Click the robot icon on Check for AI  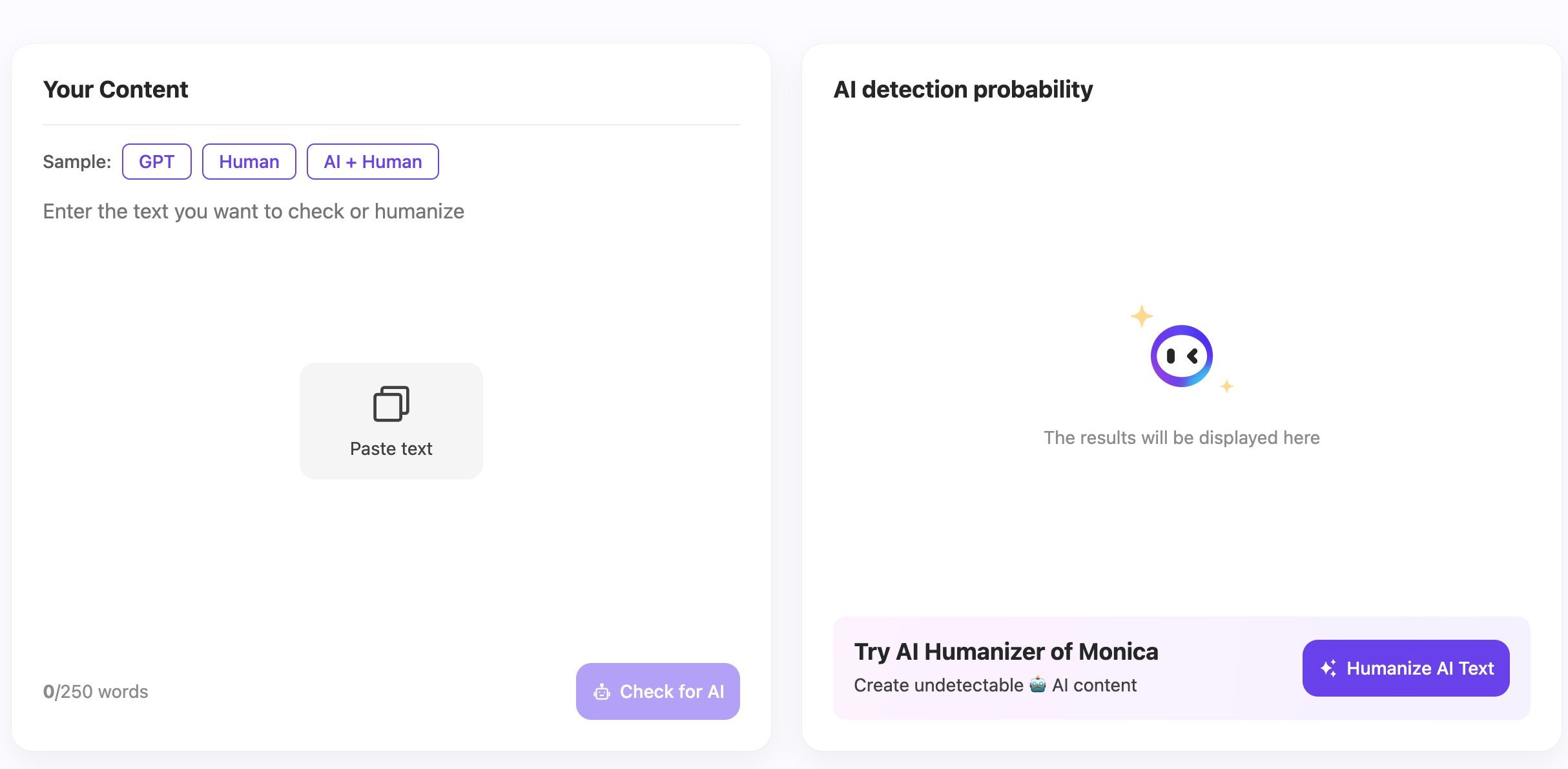pyautogui.click(x=602, y=692)
